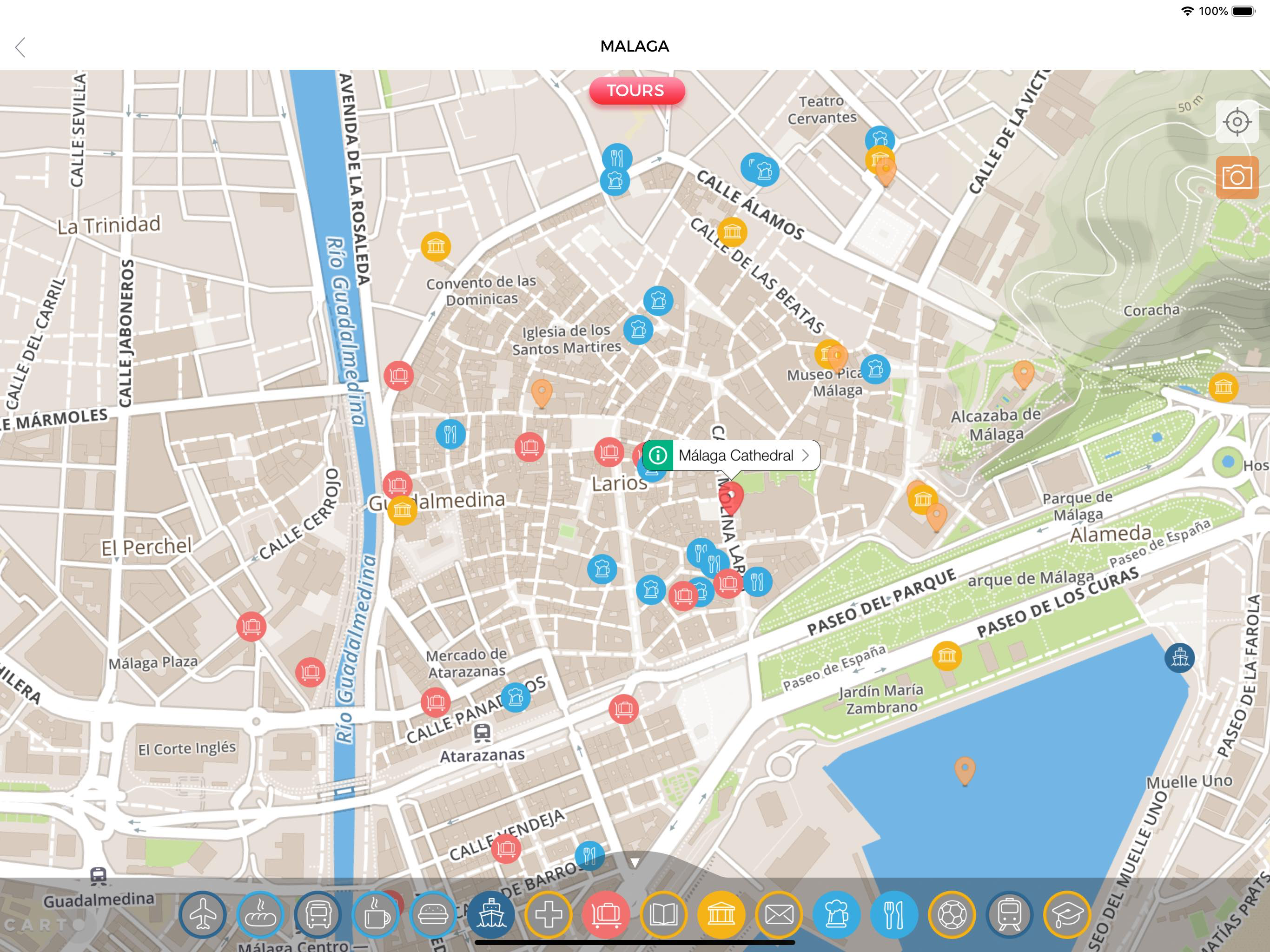Center map on my current location
This screenshot has width=1270, height=952.
1237,122
